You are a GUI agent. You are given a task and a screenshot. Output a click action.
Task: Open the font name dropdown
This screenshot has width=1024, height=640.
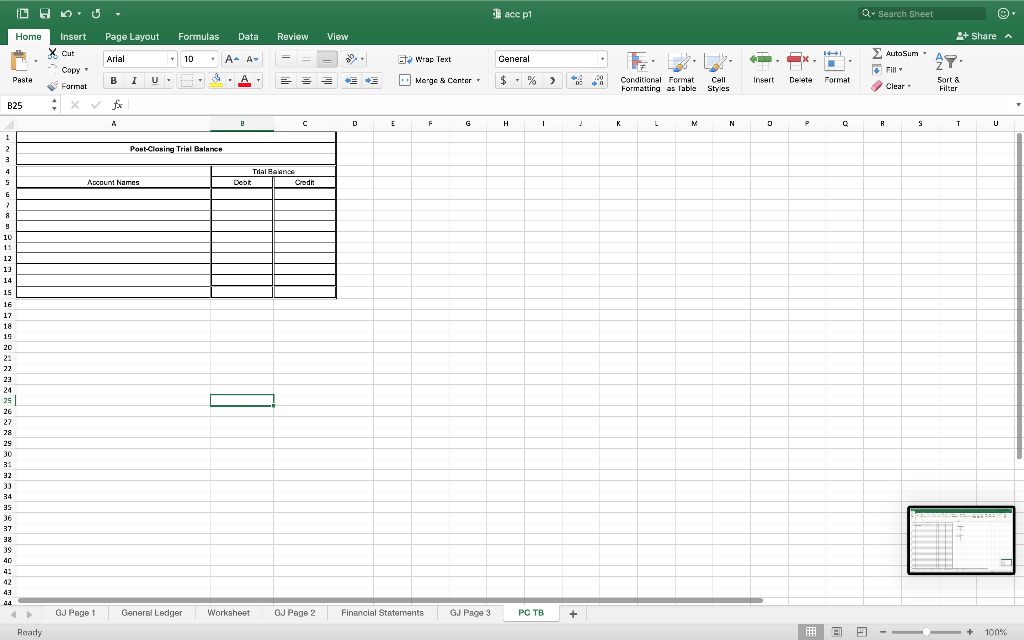[172, 58]
